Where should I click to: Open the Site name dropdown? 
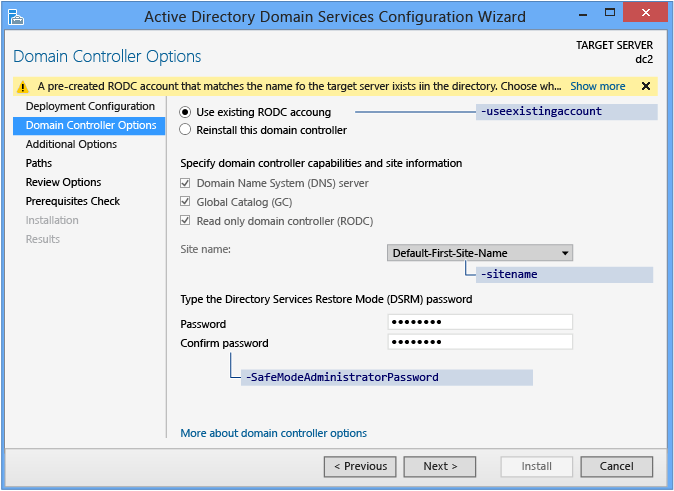click(480, 253)
